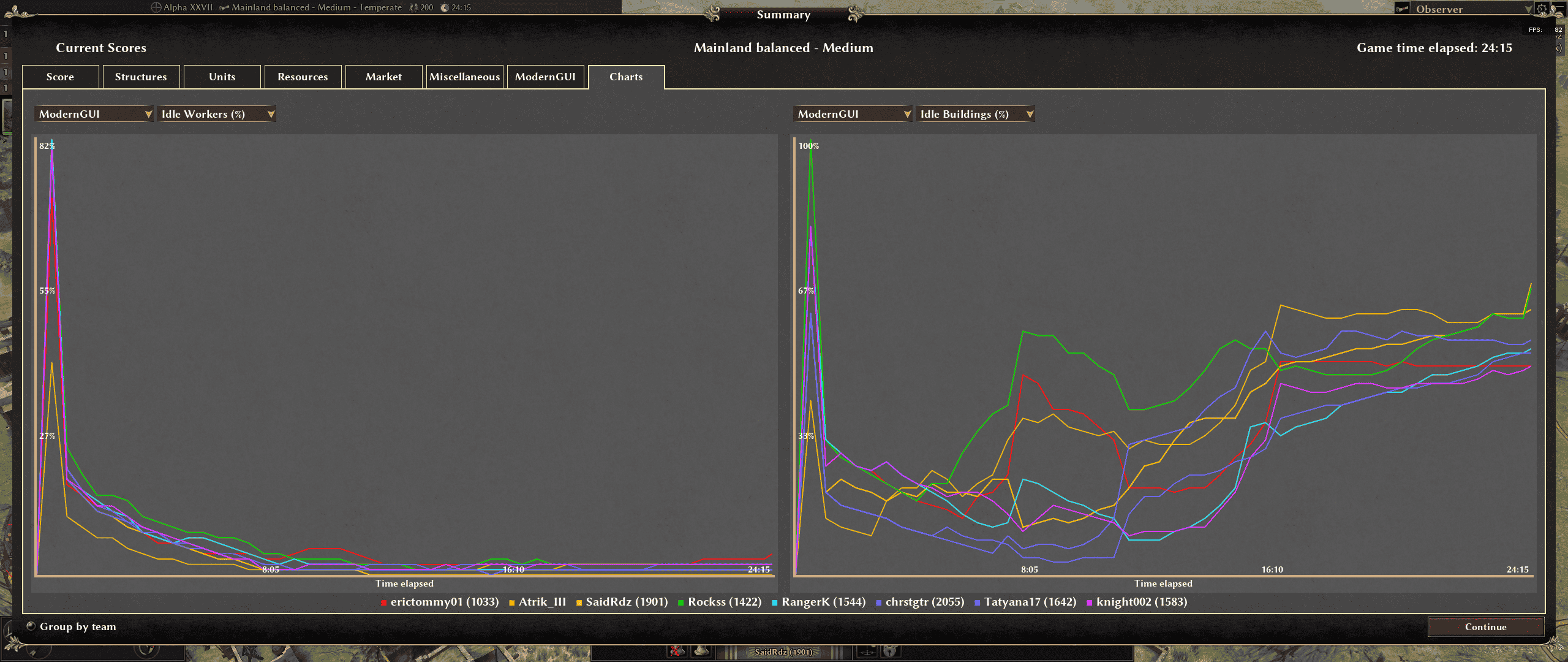Viewport: 1568px width, 662px height.
Task: Click the 8:05 marker on Idle Buildings chart
Action: (1030, 569)
